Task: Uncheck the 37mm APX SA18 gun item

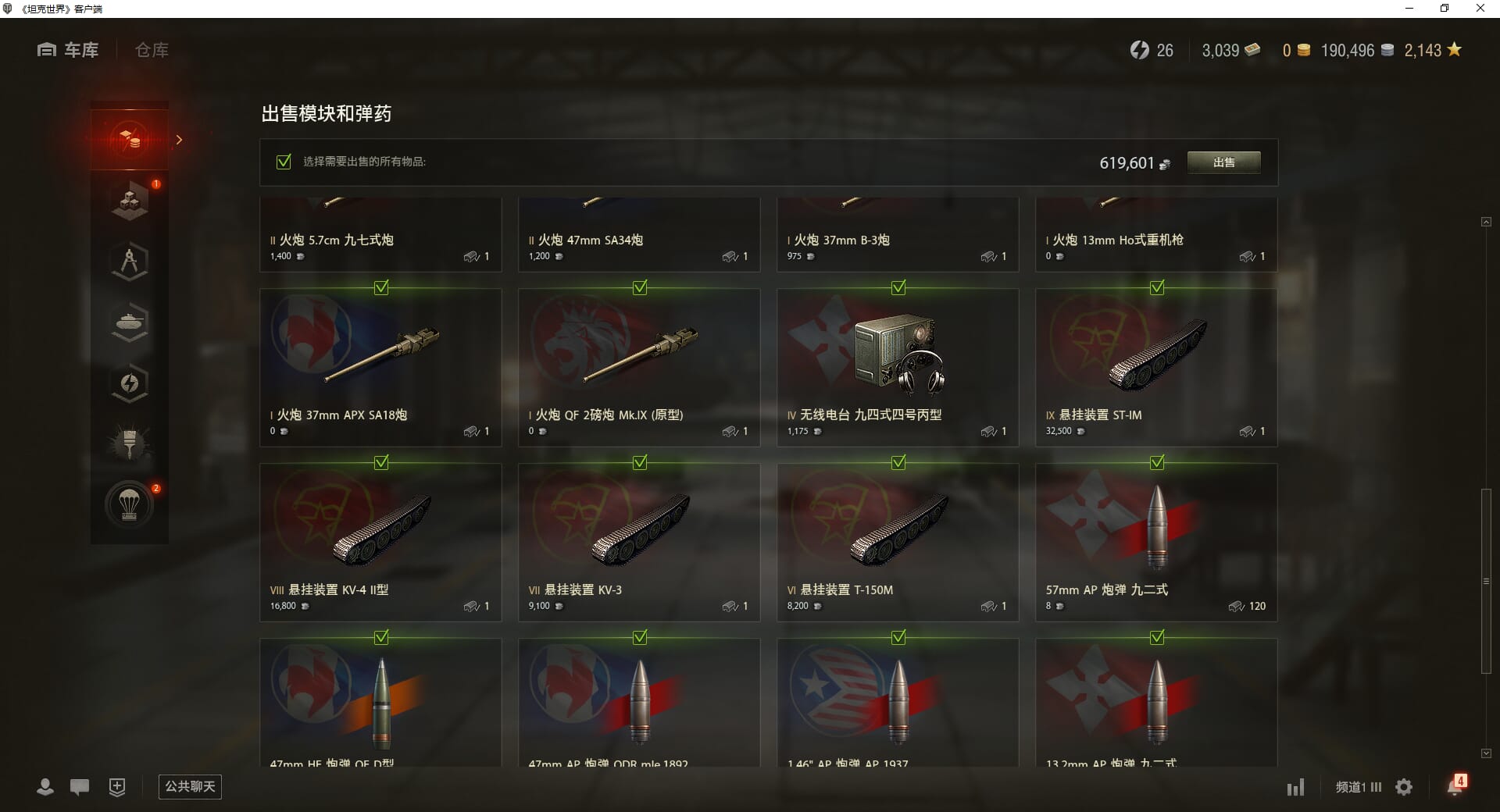Action: pyautogui.click(x=381, y=288)
